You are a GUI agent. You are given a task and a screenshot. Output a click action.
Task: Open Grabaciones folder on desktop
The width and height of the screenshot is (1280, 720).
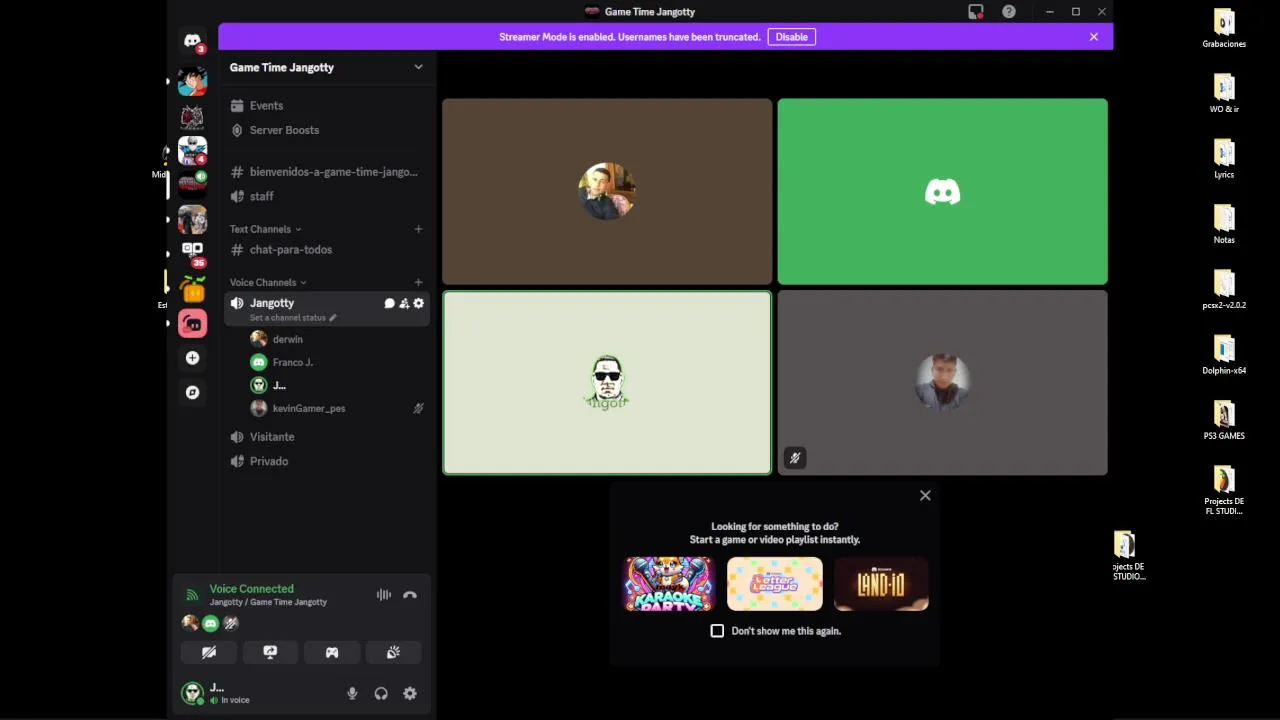(x=1224, y=29)
